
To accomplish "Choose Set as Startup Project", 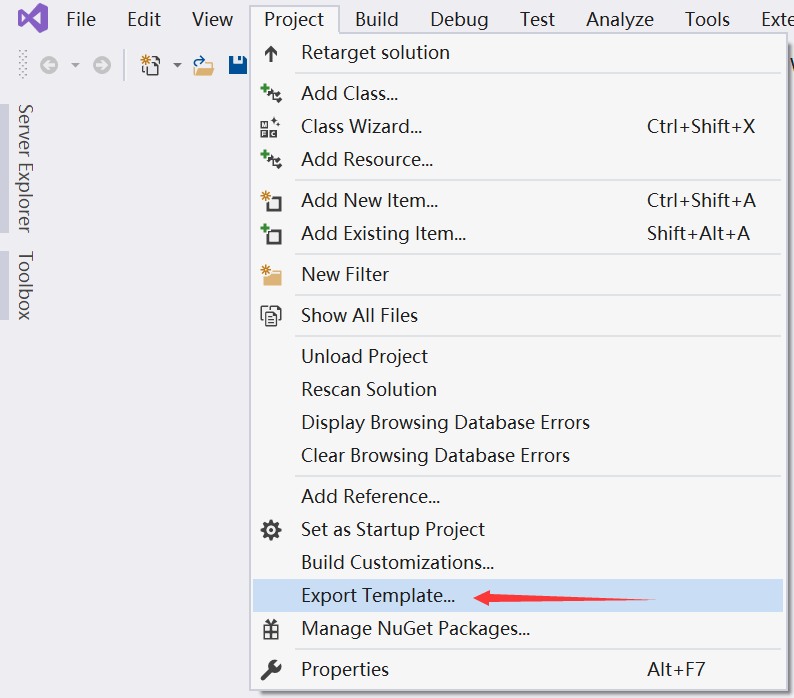I will (518, 529).
